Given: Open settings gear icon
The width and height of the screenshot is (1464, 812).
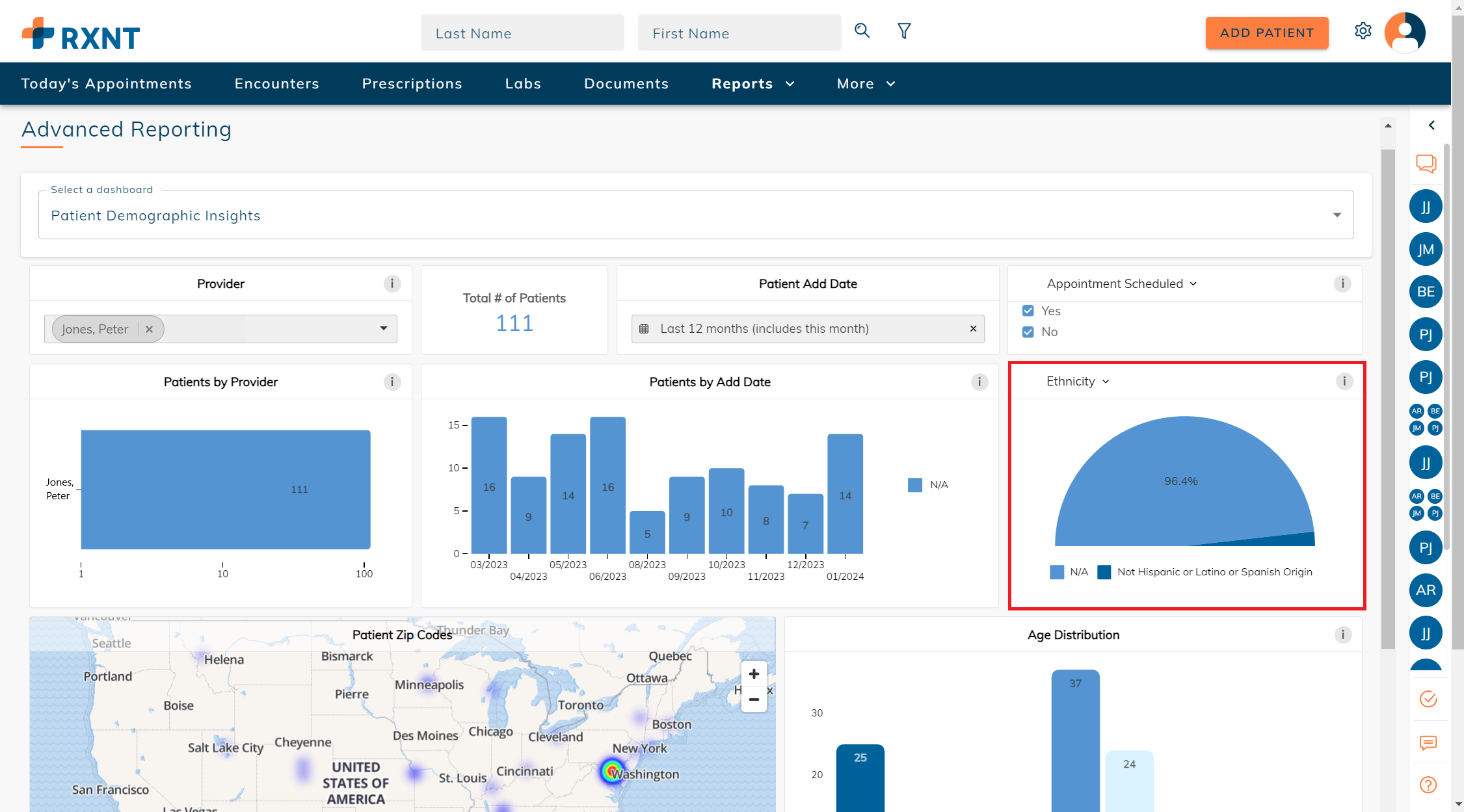Looking at the screenshot, I should pos(1363,31).
